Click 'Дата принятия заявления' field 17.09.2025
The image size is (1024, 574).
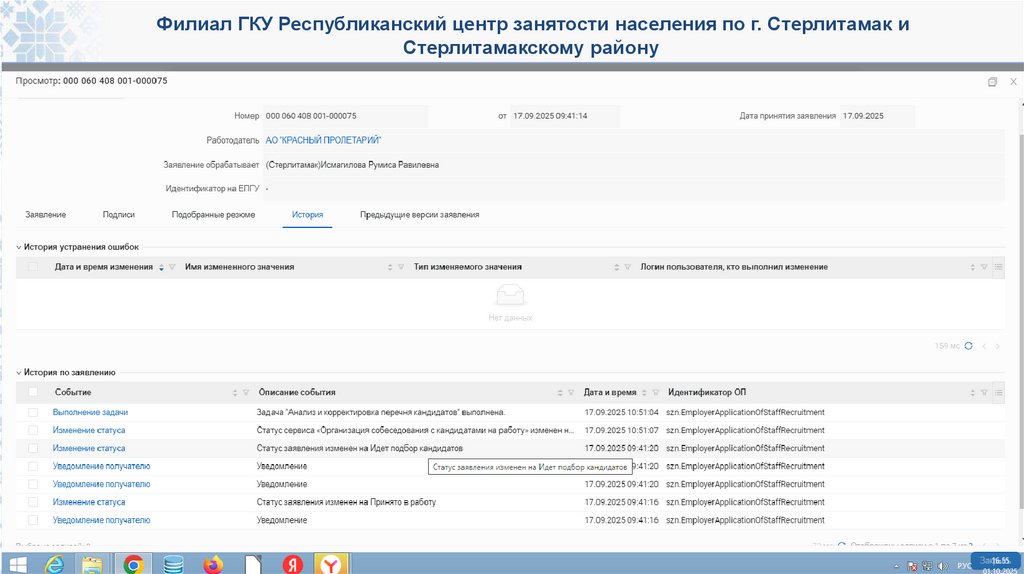pos(877,116)
